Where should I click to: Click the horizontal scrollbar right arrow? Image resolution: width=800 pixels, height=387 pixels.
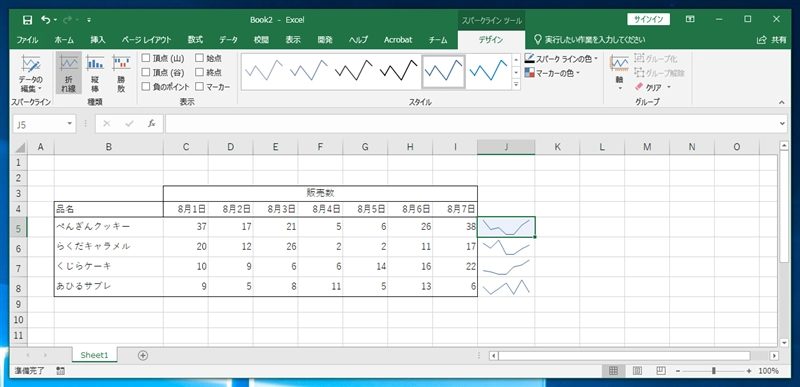tap(774, 355)
